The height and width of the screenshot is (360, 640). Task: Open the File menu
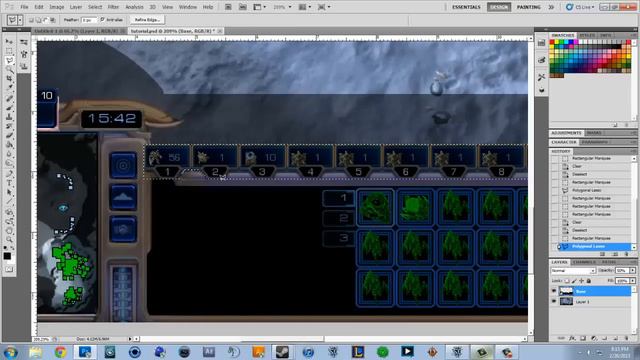tap(24, 7)
